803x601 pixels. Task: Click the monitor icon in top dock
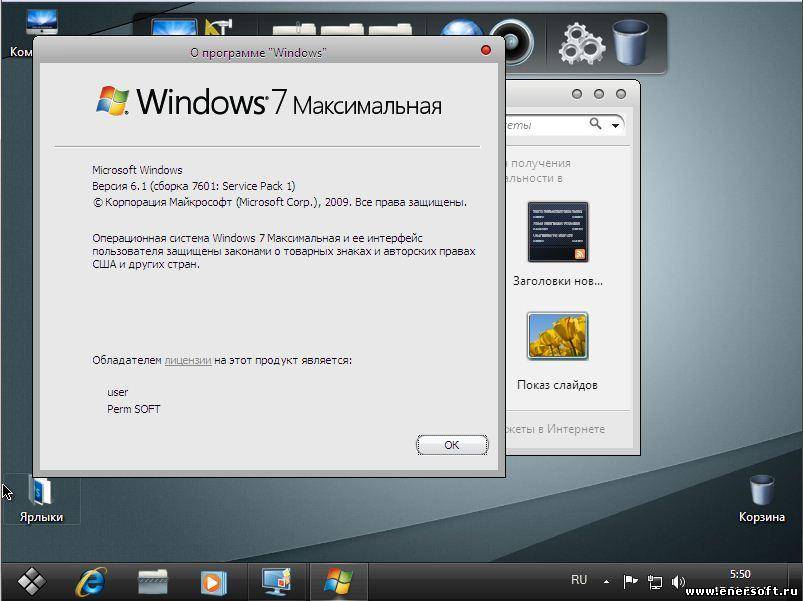tap(174, 27)
